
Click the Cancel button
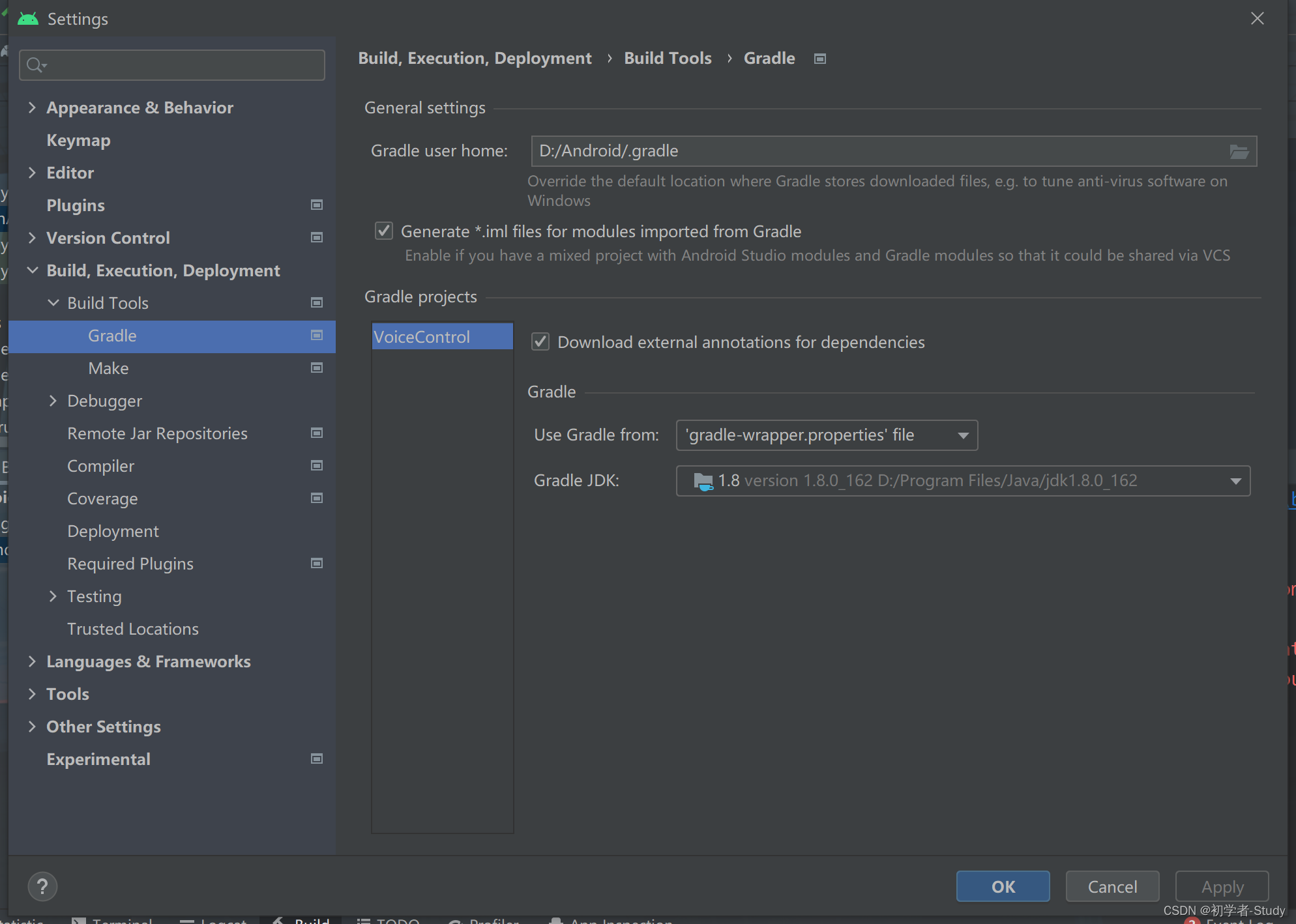(1112, 886)
